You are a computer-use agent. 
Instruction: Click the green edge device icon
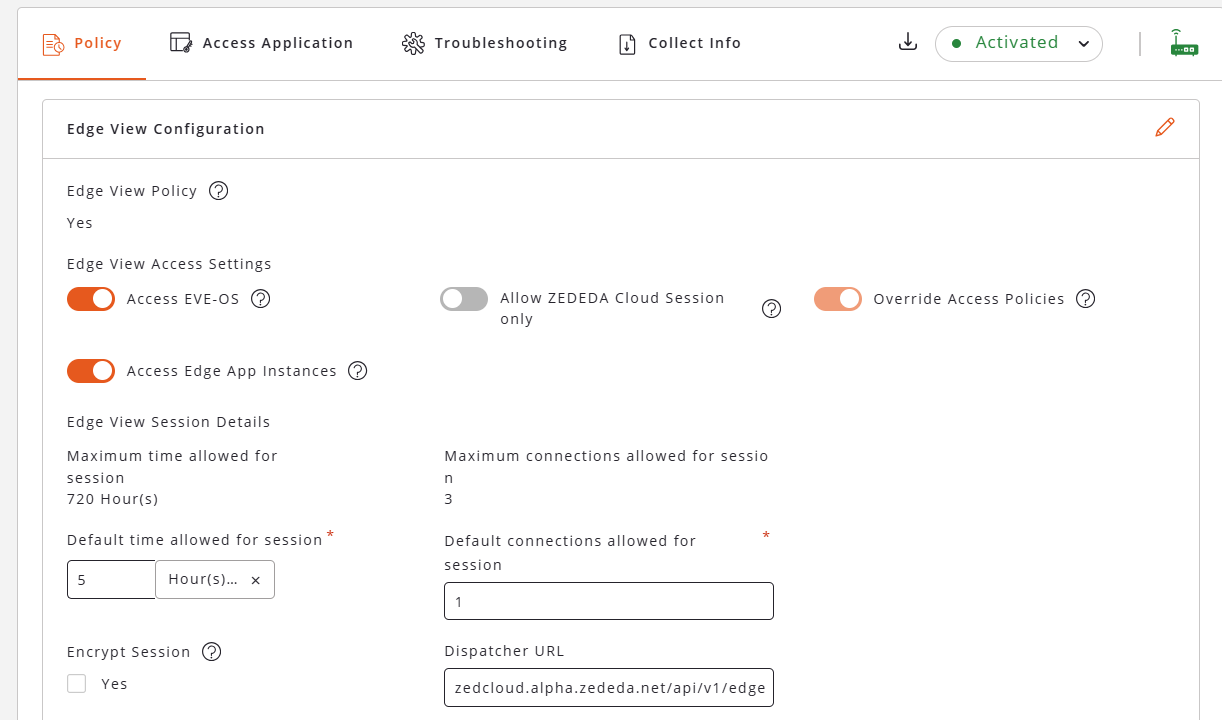pyautogui.click(x=1184, y=43)
